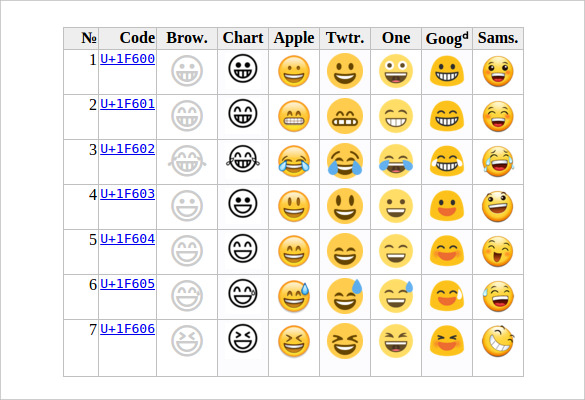This screenshot has height=400, width=585.
Task: Click the Goog column header
Action: point(447,38)
